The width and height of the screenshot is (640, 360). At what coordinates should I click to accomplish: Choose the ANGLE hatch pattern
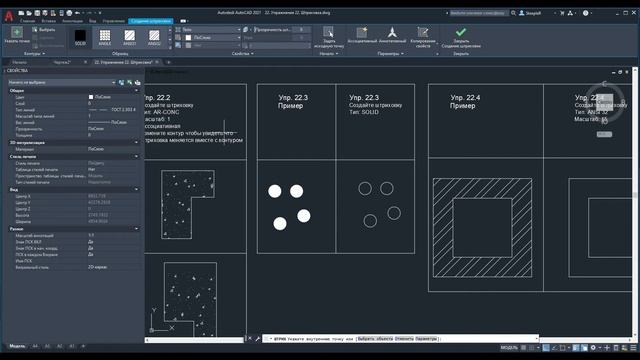105,37
